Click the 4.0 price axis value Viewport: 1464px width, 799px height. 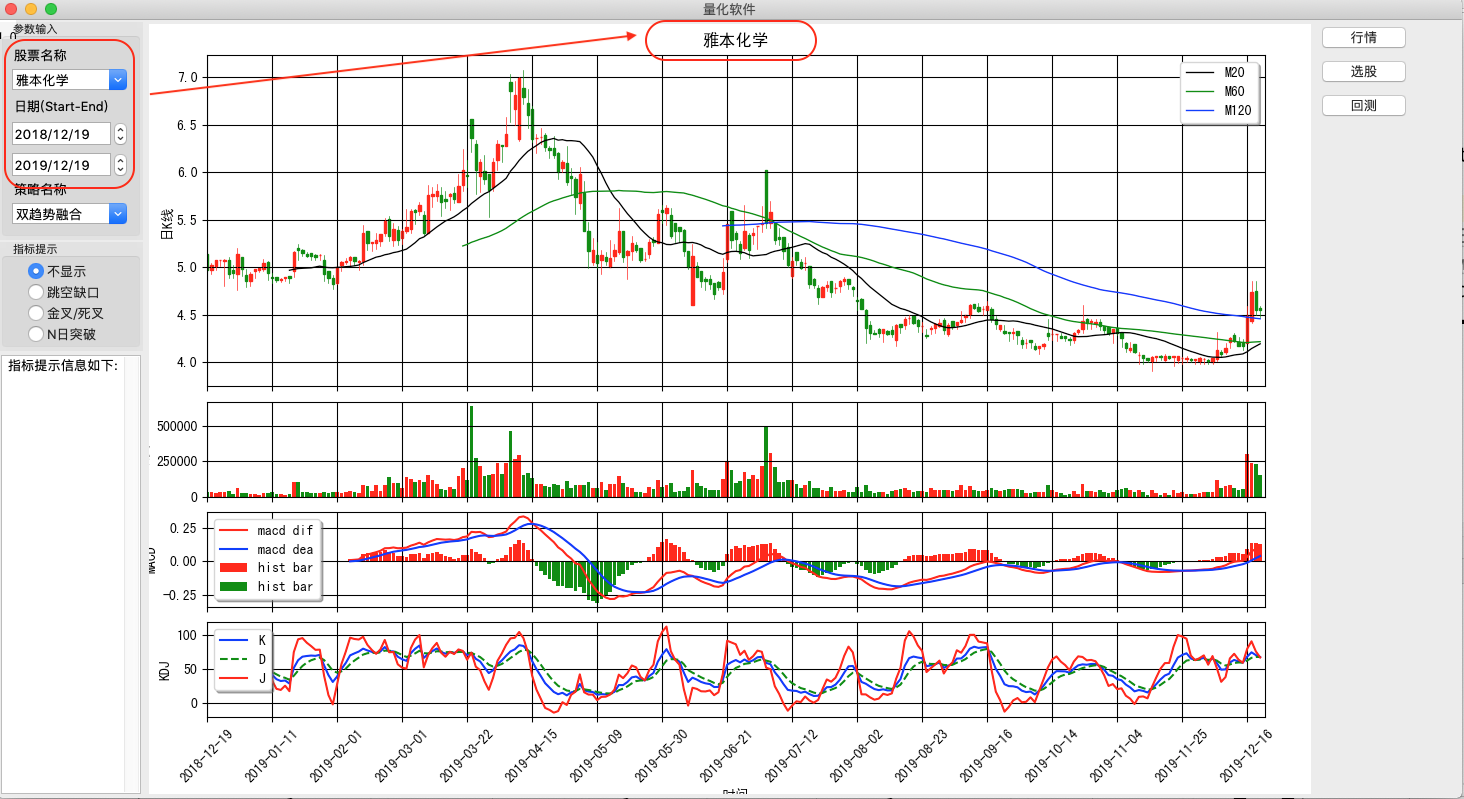point(187,362)
